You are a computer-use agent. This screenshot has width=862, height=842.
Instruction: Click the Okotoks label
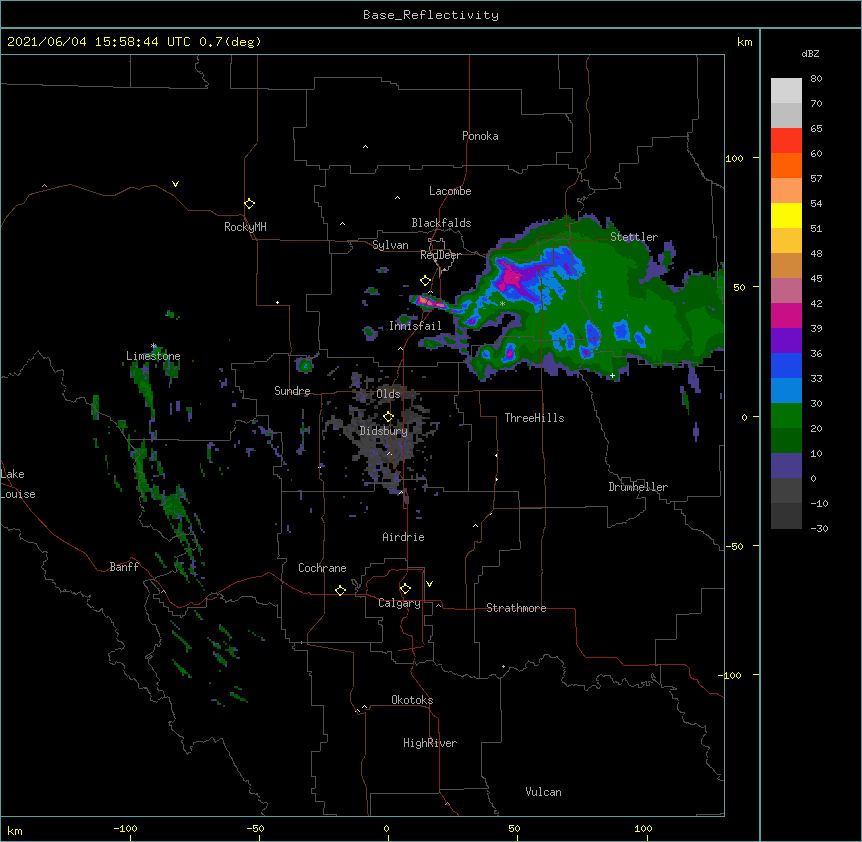click(412, 700)
